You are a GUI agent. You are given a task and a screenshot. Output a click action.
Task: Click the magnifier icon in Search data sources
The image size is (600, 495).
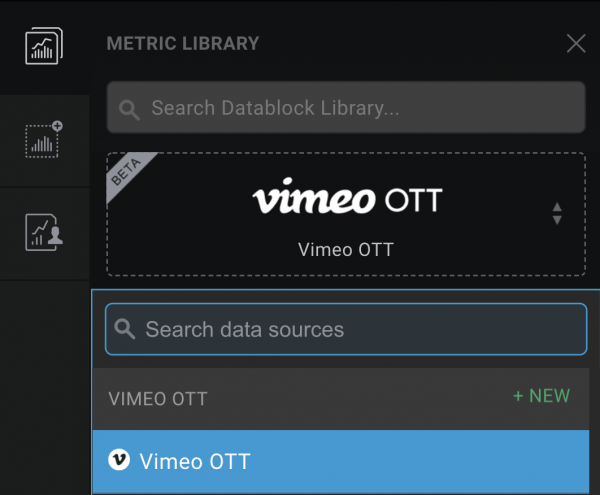pyautogui.click(x=125, y=329)
